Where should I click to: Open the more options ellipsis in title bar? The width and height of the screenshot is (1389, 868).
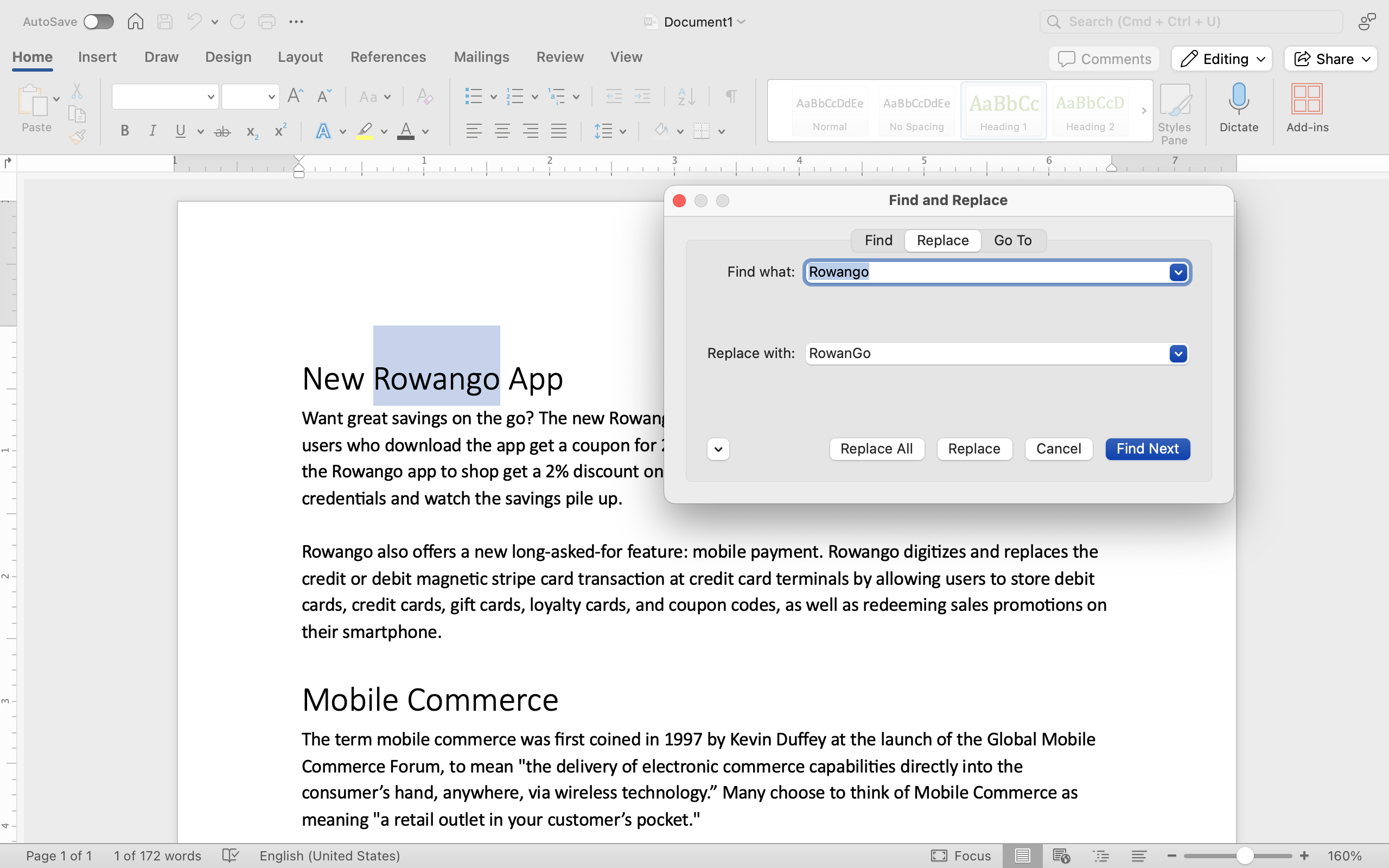point(296,22)
